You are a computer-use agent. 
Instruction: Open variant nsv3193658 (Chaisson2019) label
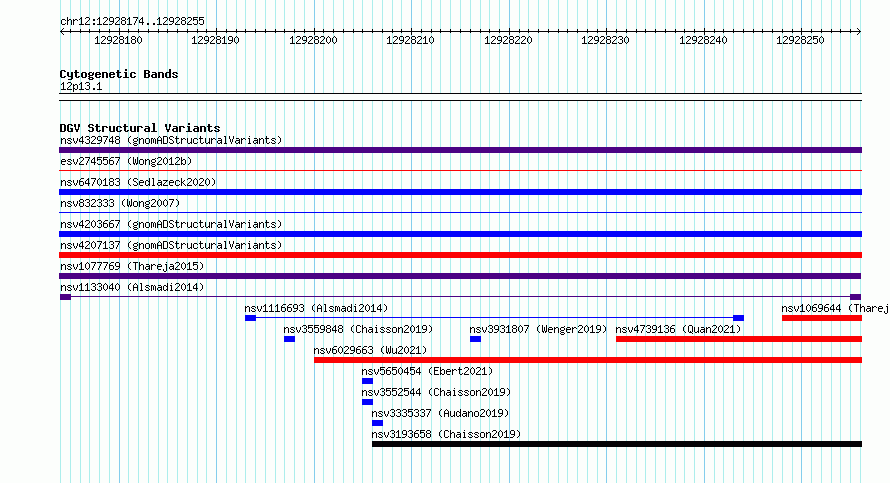coord(446,434)
